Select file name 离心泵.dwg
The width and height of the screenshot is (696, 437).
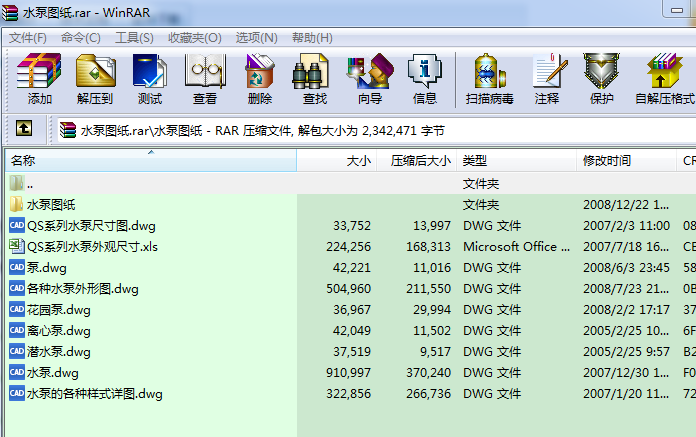click(59, 331)
